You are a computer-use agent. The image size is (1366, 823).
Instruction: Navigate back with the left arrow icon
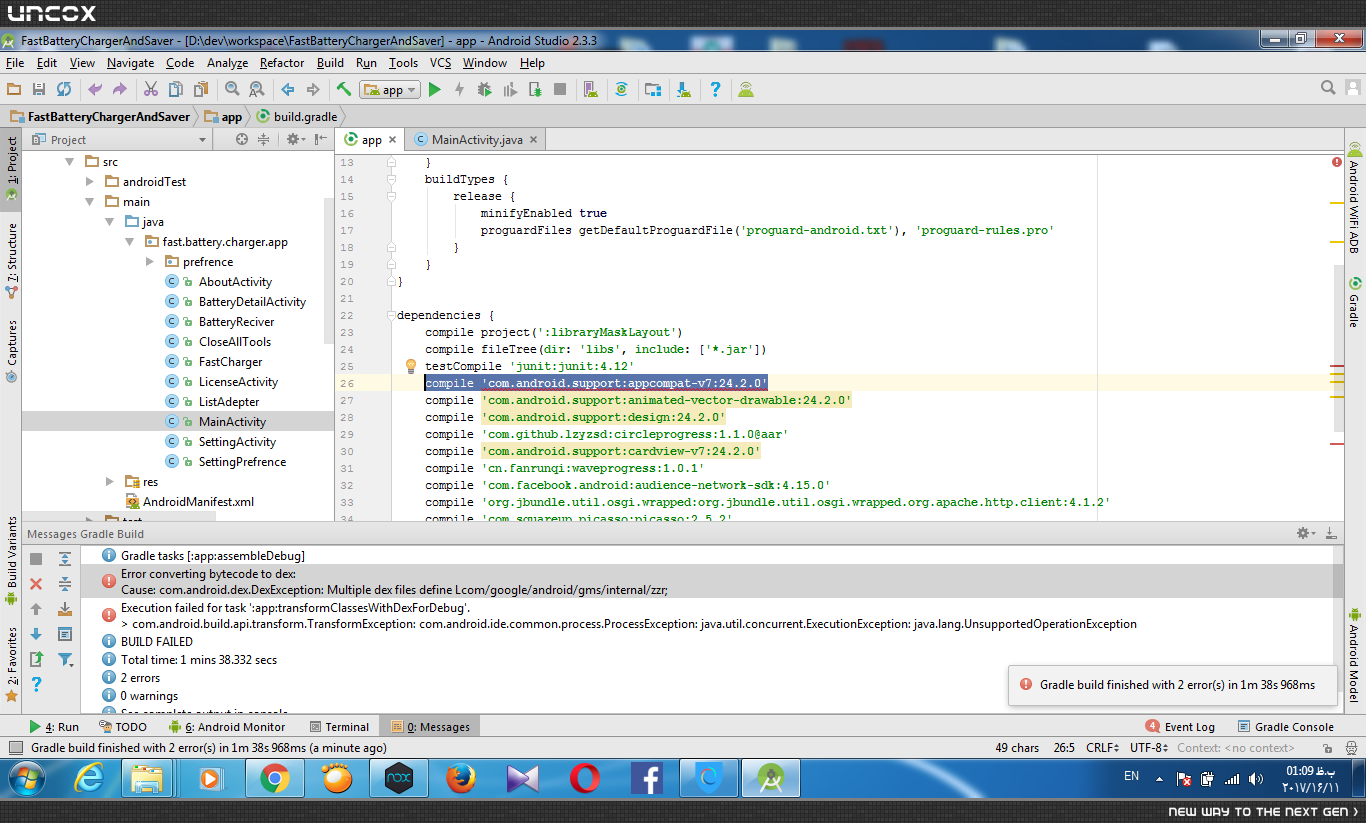click(x=288, y=90)
